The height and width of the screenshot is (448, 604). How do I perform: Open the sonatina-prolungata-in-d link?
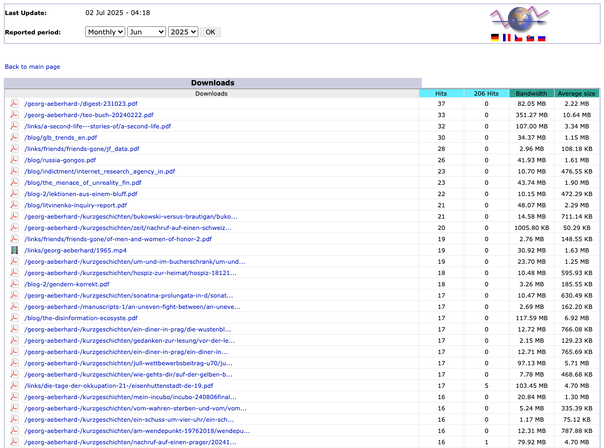tap(129, 295)
